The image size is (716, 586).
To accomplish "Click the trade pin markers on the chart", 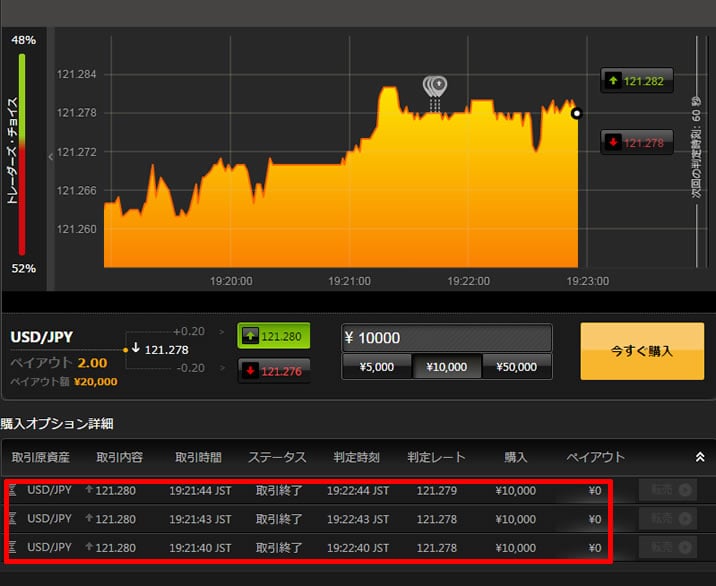I will [x=435, y=87].
